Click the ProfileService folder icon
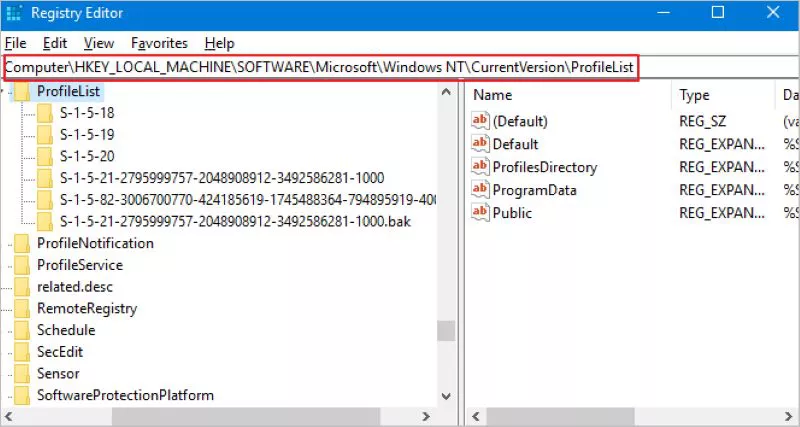Screen dimensions: 800x427 (22, 265)
